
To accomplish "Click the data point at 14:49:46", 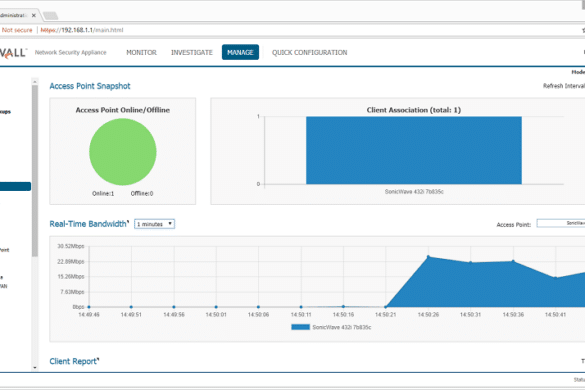I will point(89,307).
